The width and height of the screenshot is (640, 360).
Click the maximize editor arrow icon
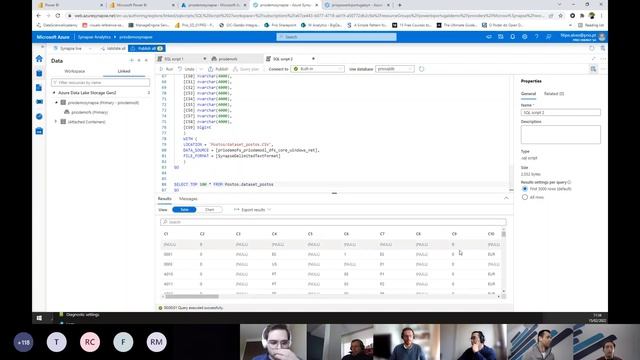pyautogui.click(x=593, y=59)
